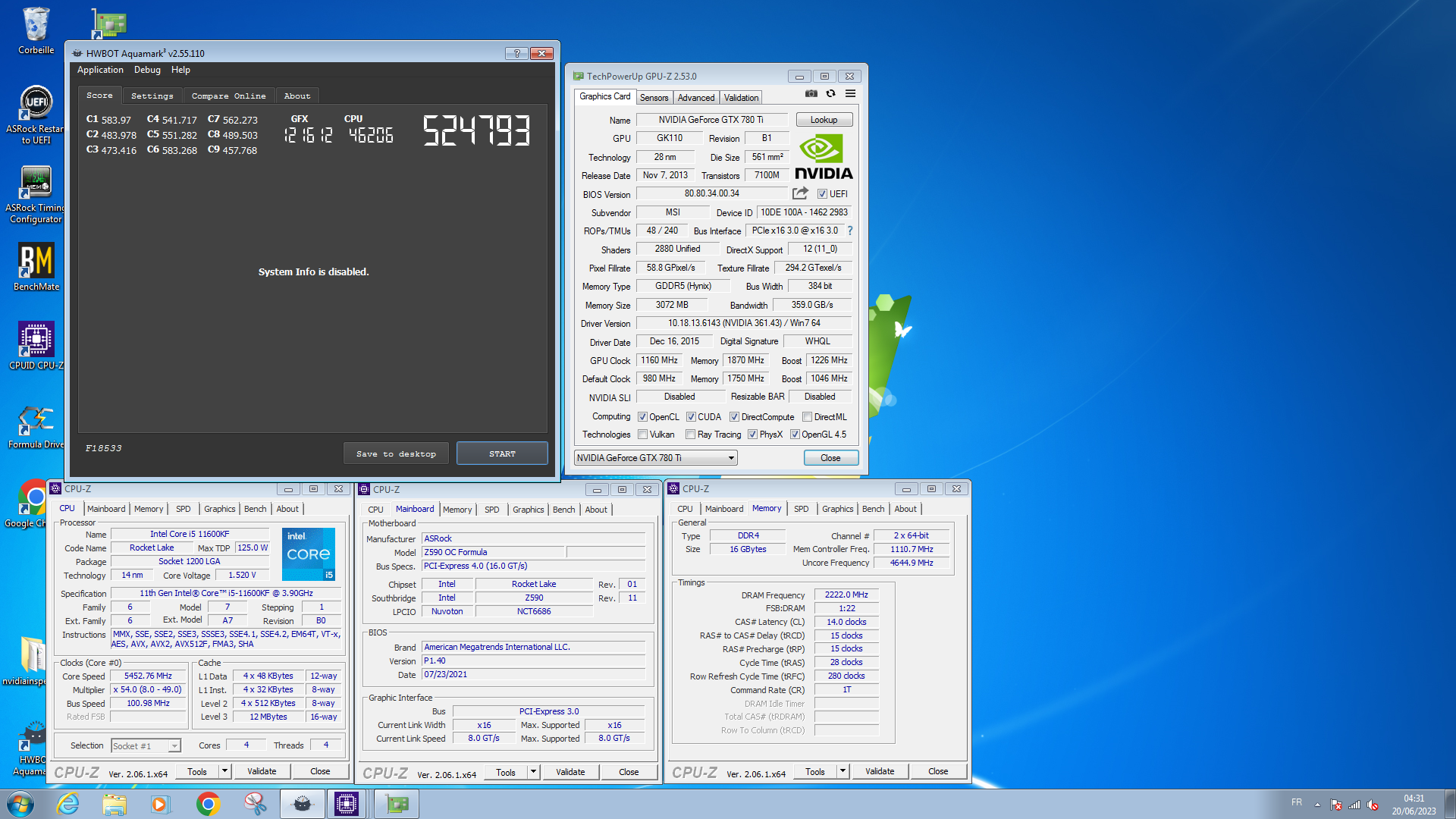Click the START button in Aquamark
The width and height of the screenshot is (1456, 819).
pyautogui.click(x=502, y=453)
